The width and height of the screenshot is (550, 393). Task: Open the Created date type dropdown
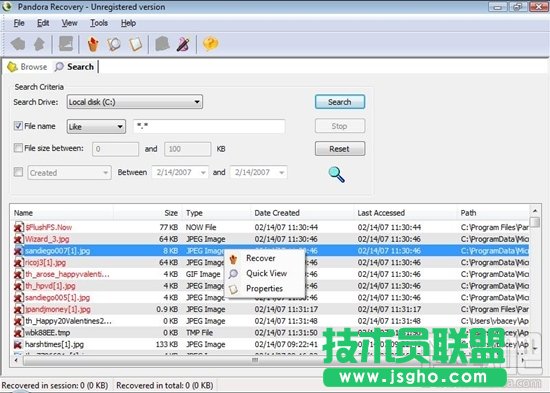click(x=69, y=173)
